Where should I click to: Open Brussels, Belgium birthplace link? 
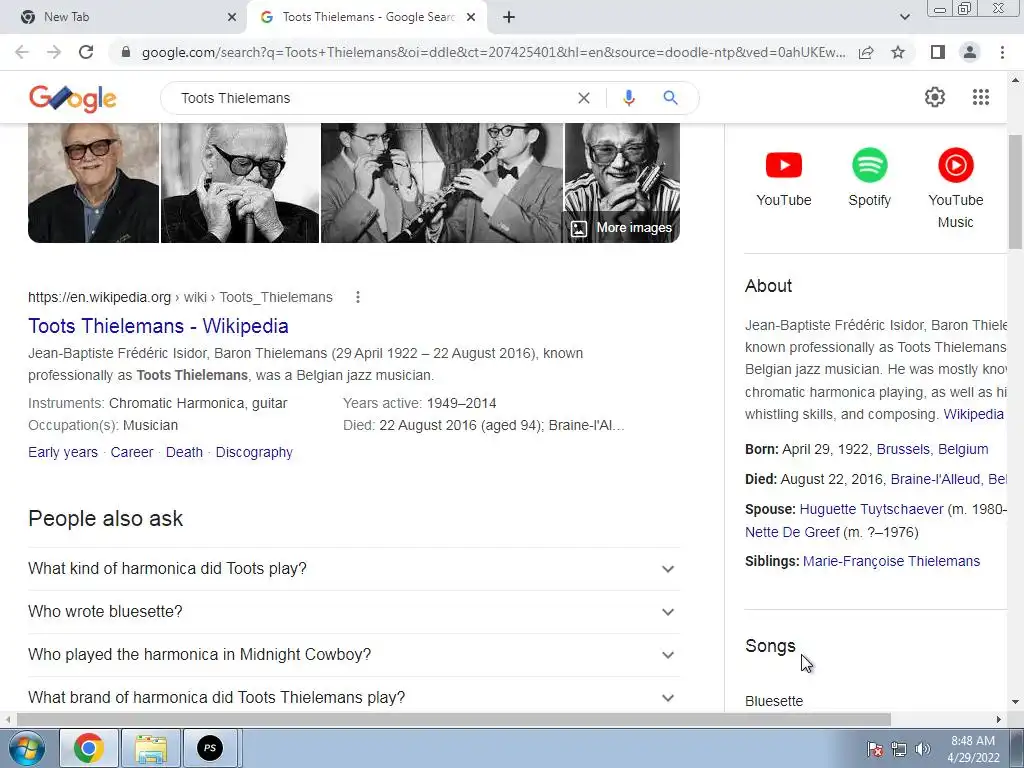pyautogui.click(x=932, y=449)
